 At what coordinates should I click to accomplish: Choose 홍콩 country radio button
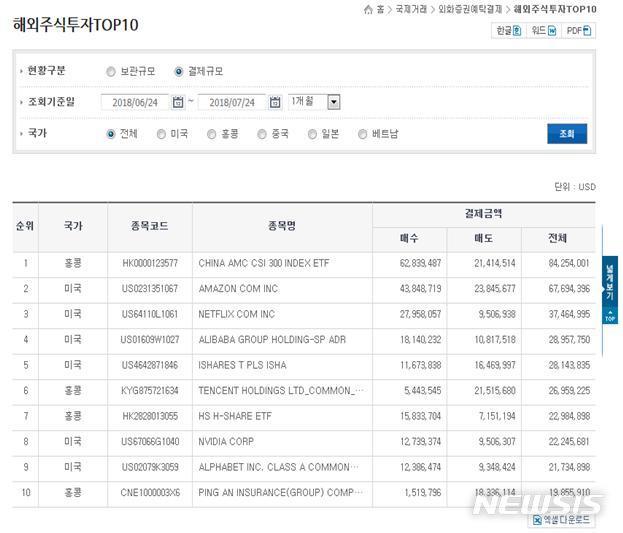tap(212, 134)
